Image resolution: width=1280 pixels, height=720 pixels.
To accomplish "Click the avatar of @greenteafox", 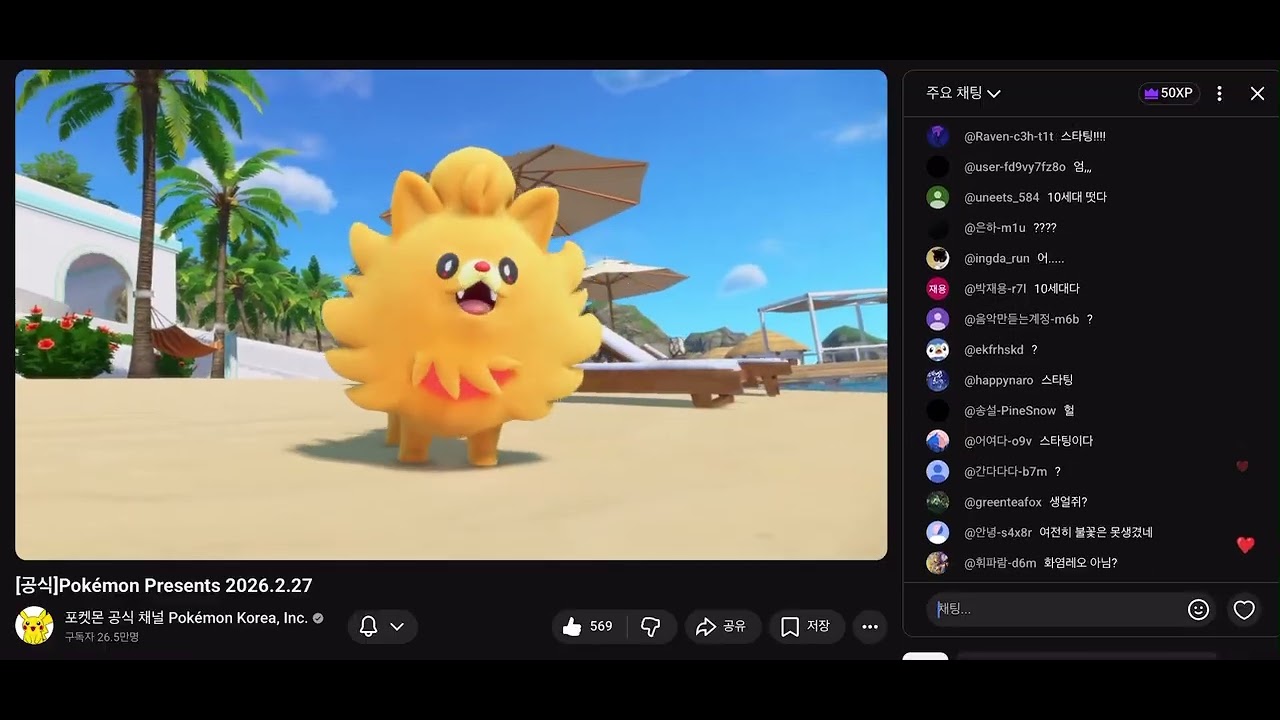I will point(937,502).
